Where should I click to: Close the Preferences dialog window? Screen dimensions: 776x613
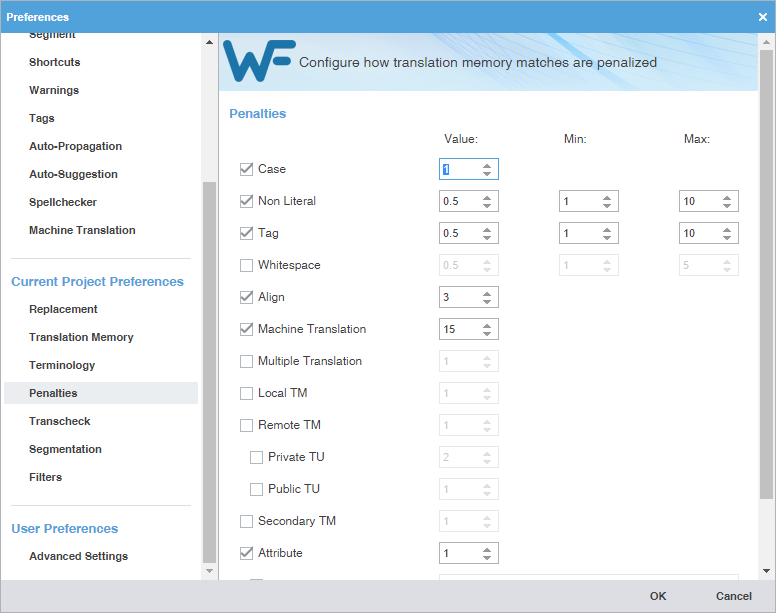click(x=763, y=17)
